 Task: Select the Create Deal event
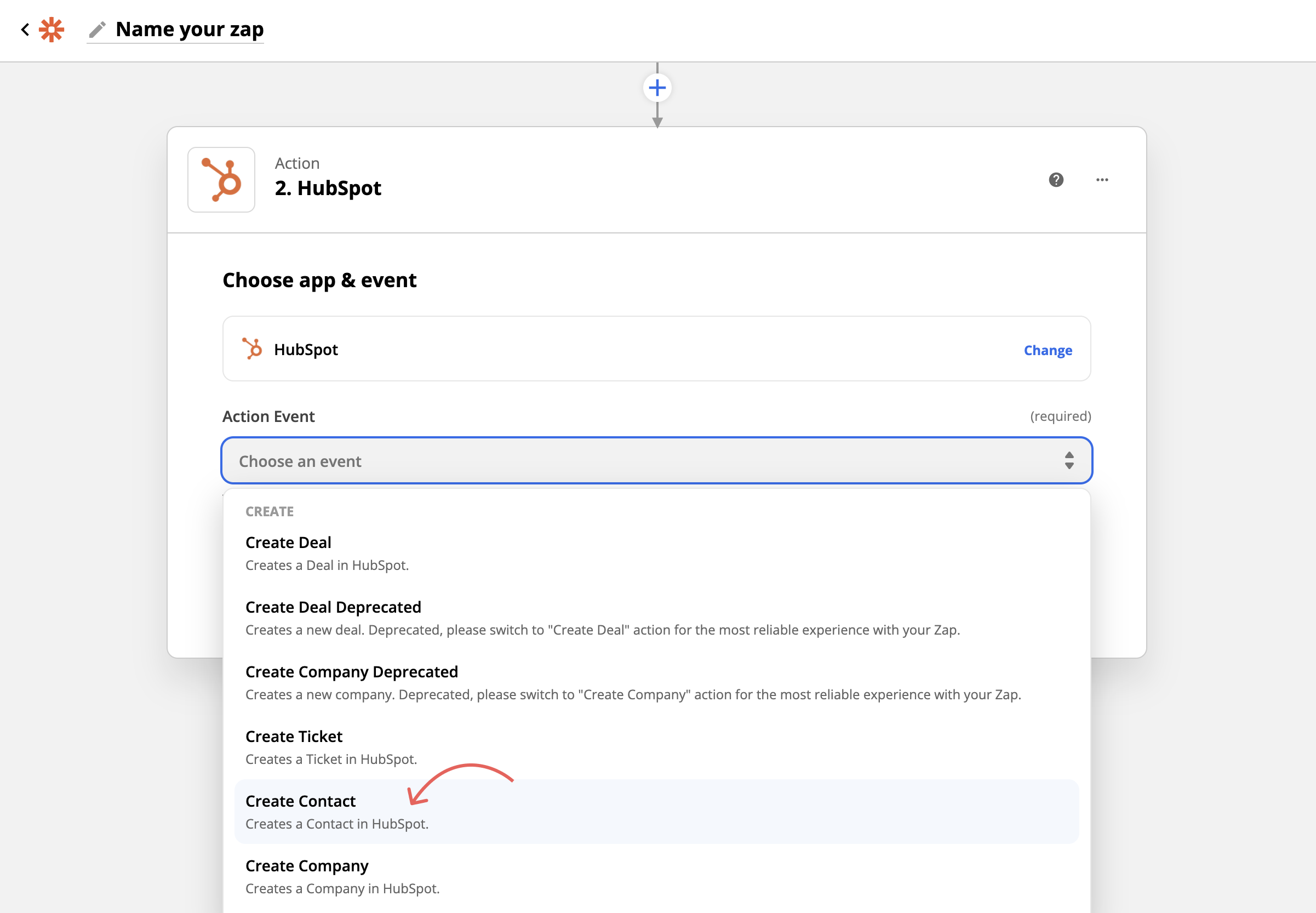coord(656,552)
